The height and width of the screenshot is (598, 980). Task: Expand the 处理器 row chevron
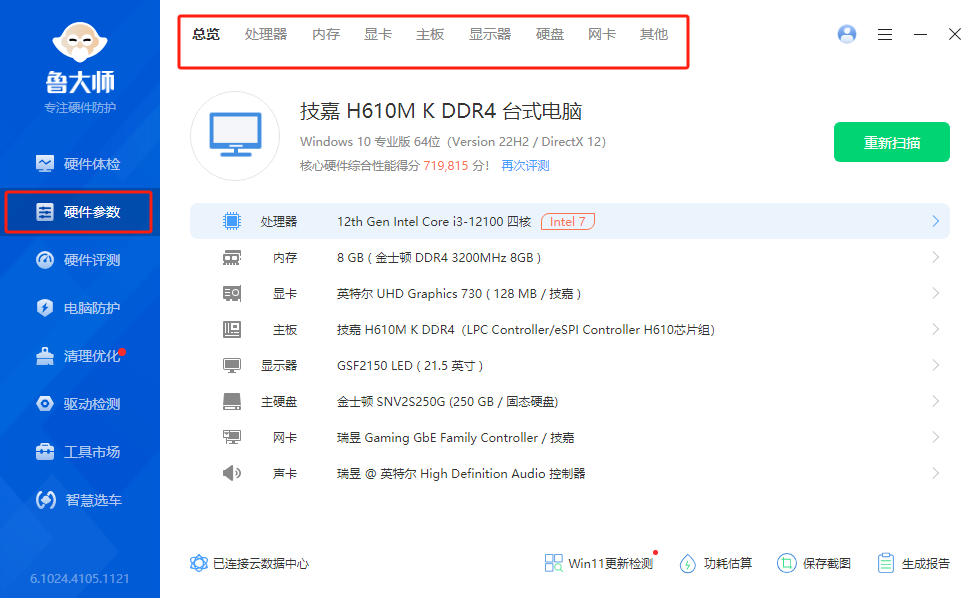coord(935,221)
